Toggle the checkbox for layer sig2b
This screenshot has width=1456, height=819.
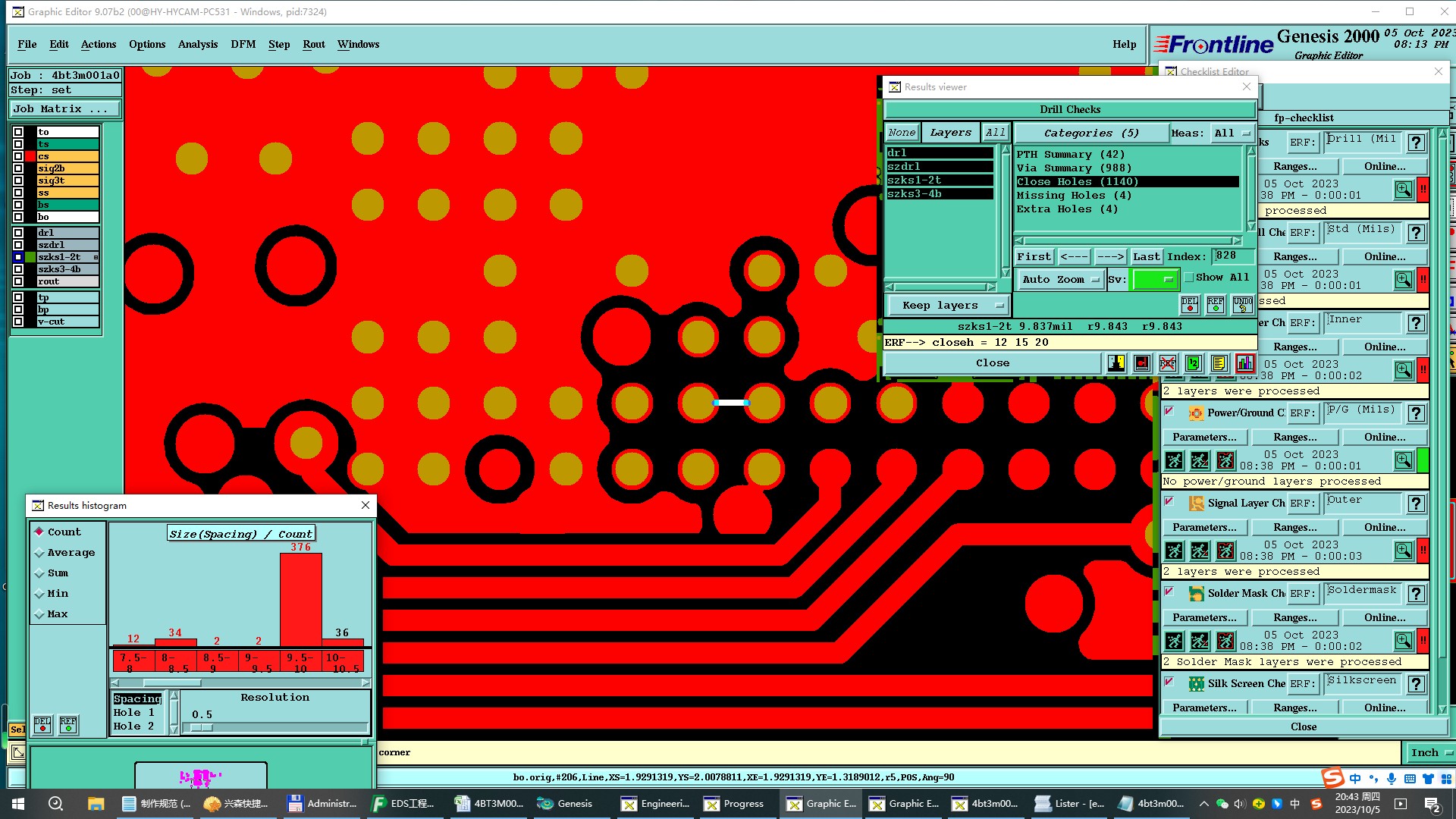coord(18,168)
